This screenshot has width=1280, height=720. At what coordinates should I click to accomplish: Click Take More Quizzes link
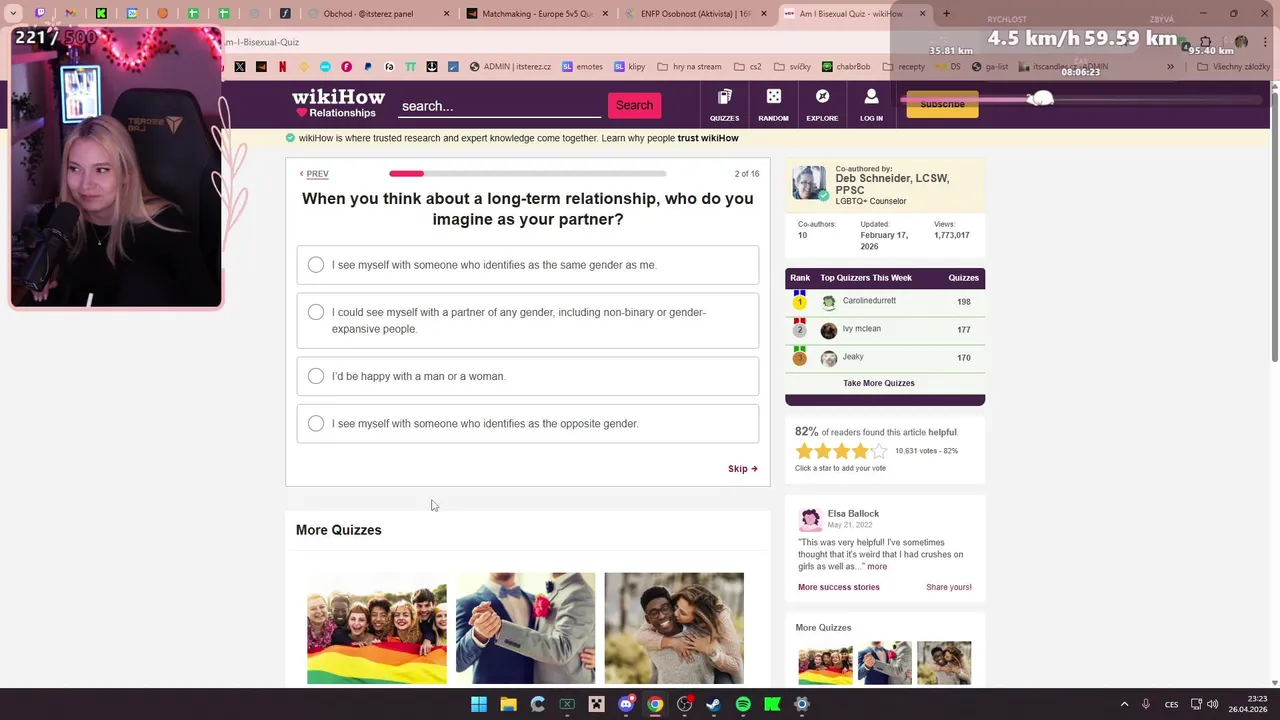tap(878, 383)
